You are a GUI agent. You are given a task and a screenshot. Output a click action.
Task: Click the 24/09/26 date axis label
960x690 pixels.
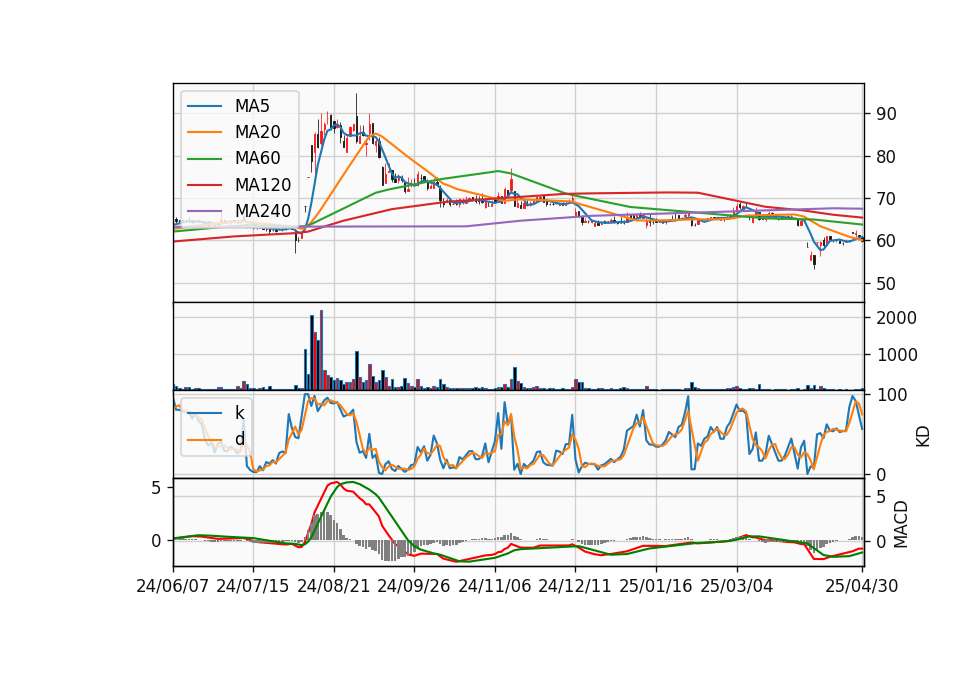[x=414, y=586]
